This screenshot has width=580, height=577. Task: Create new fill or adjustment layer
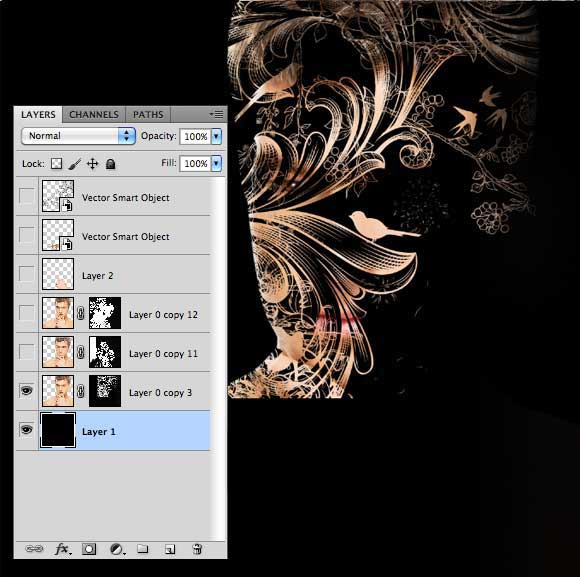[x=117, y=549]
